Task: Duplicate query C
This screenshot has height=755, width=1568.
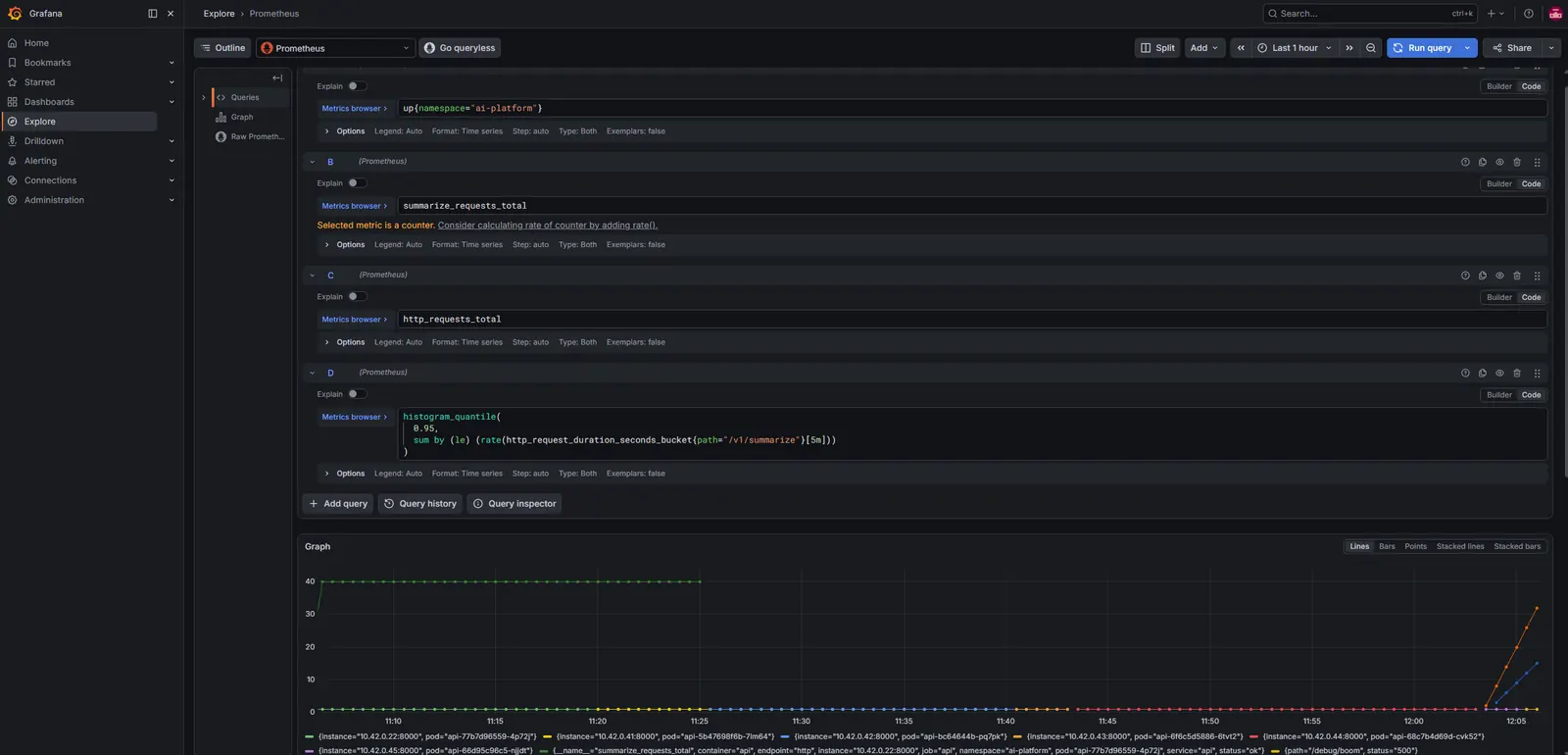Action: (x=1483, y=276)
